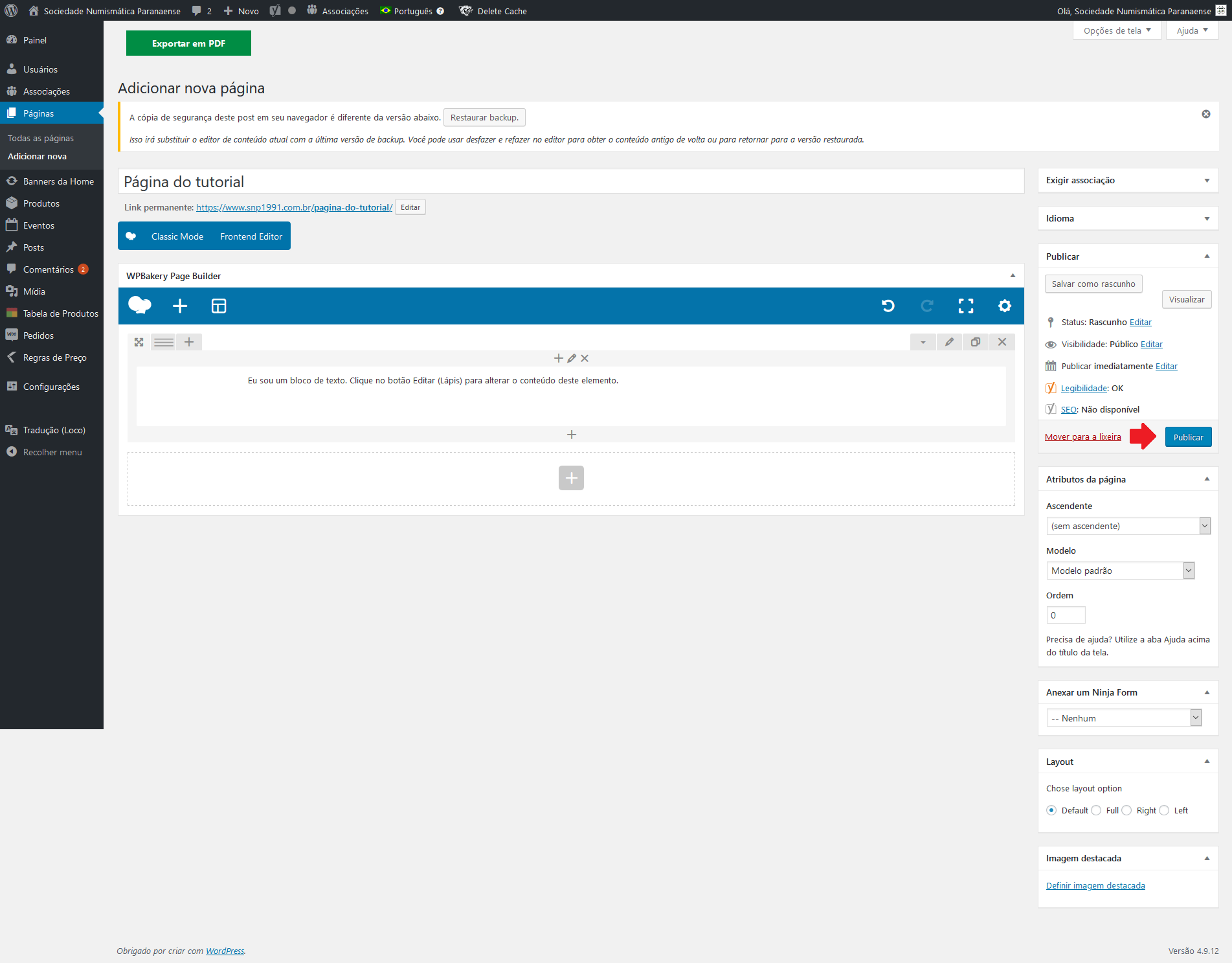The width and height of the screenshot is (1232, 963).
Task: Click the Yoast icon in admin bar
Action: tap(275, 10)
